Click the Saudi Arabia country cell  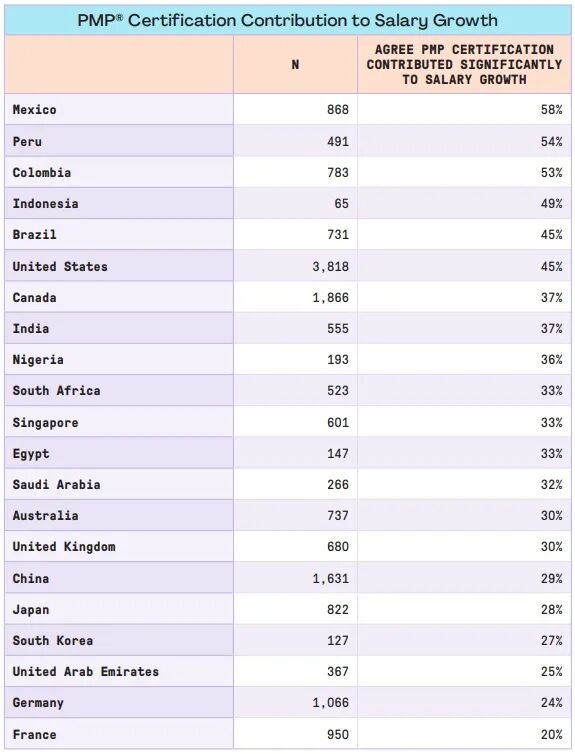point(119,484)
